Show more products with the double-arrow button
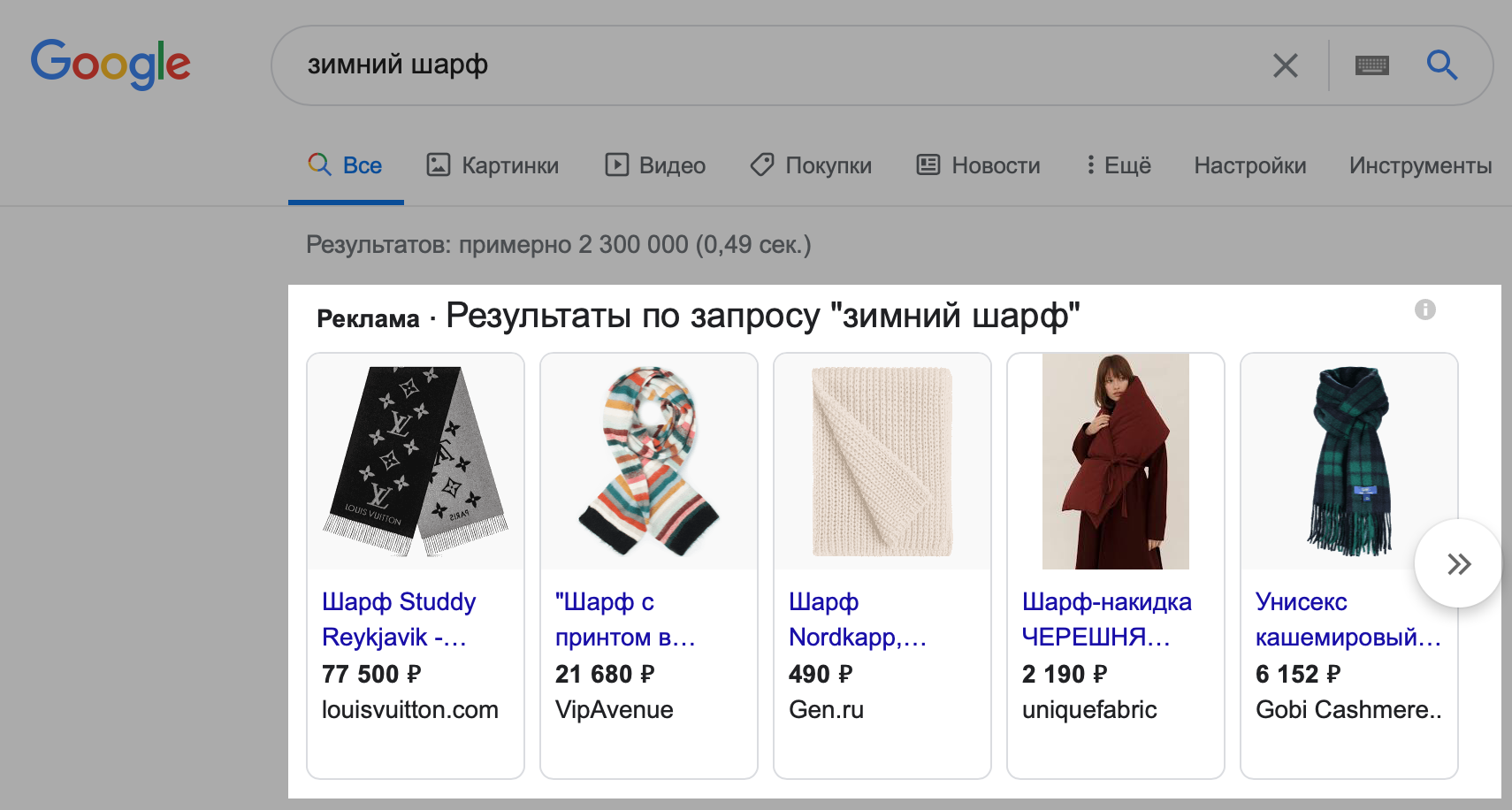This screenshot has height=810, width=1512. pos(1458,563)
